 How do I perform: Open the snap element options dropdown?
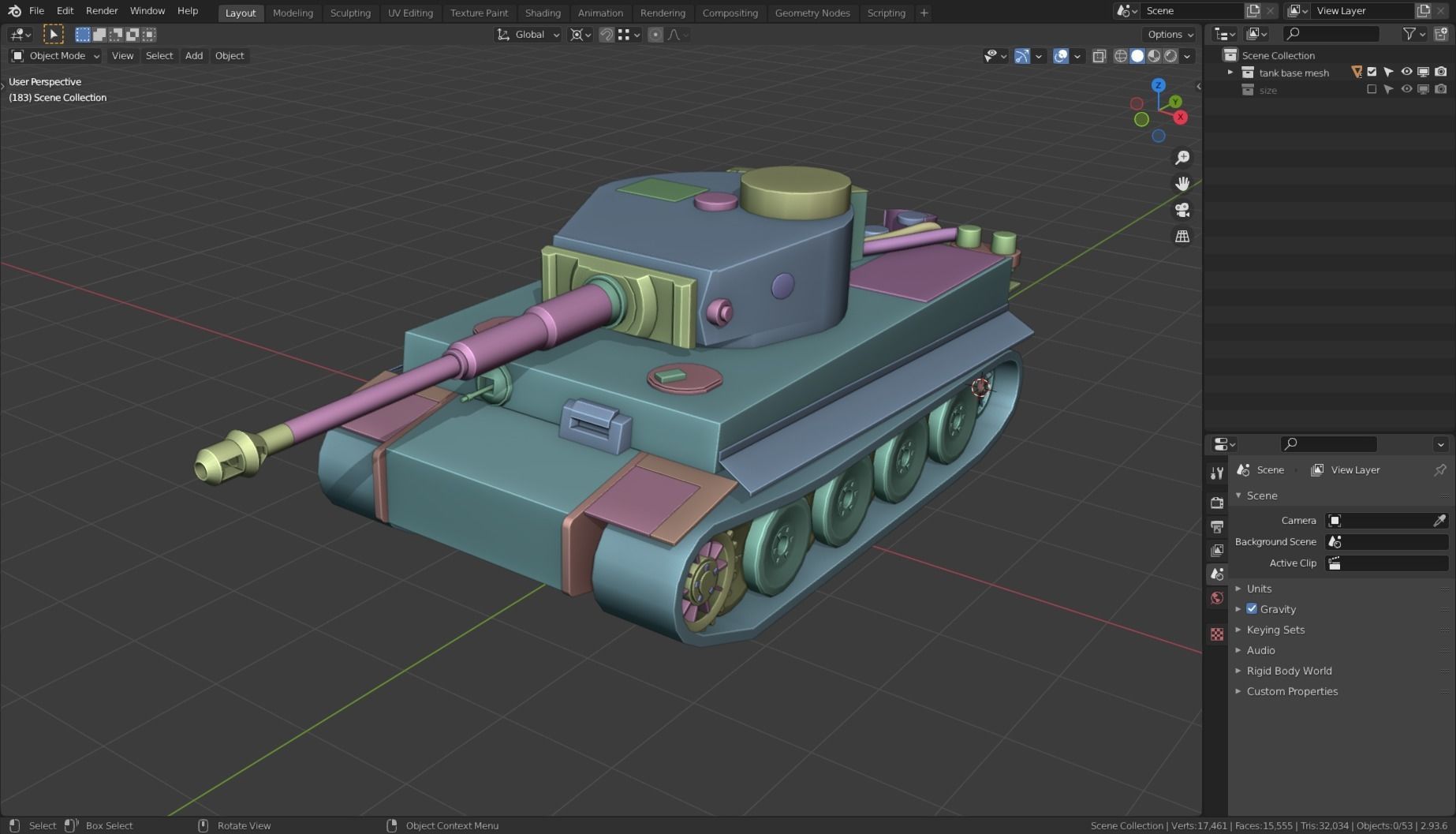pos(629,35)
